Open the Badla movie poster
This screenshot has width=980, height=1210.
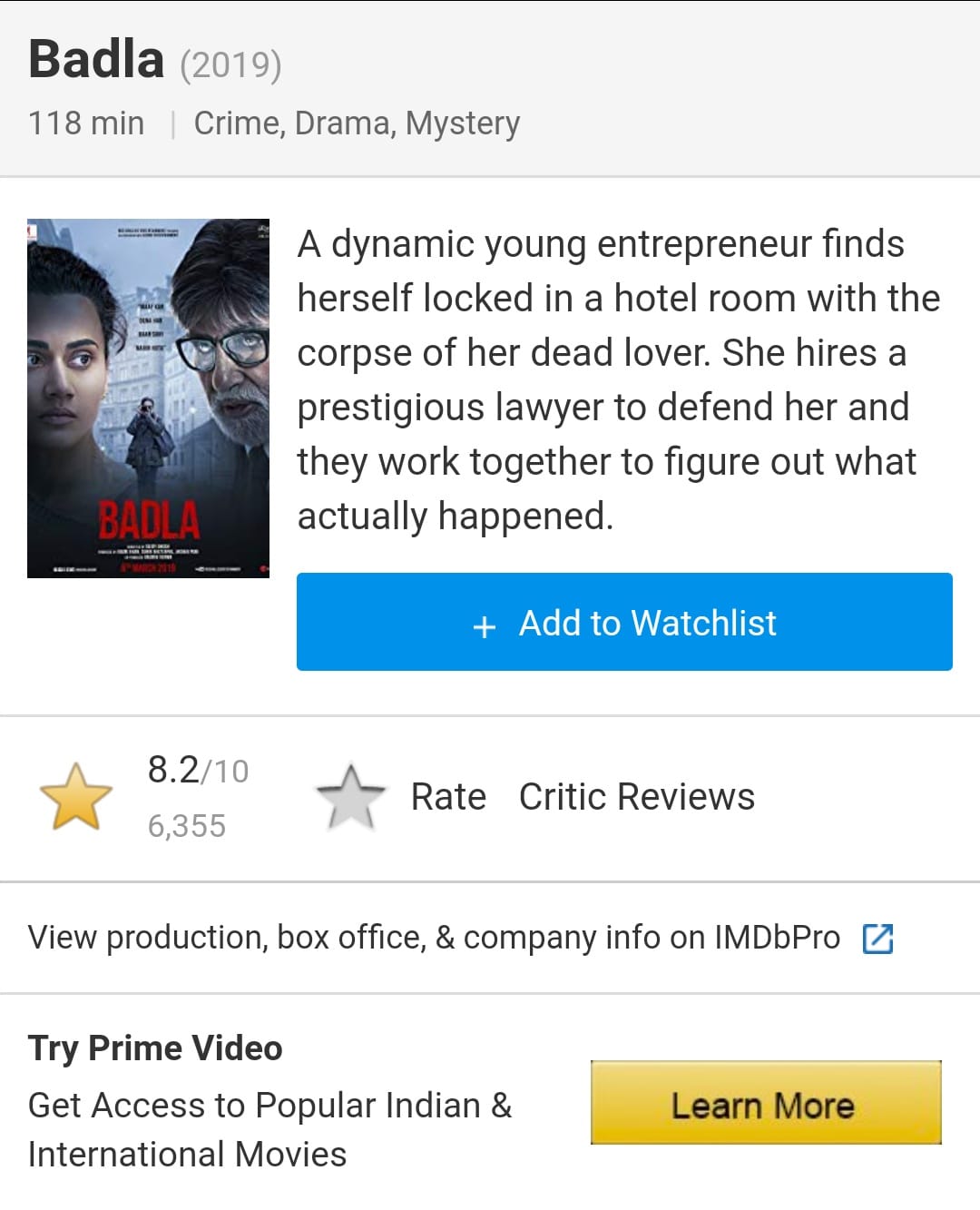click(148, 398)
